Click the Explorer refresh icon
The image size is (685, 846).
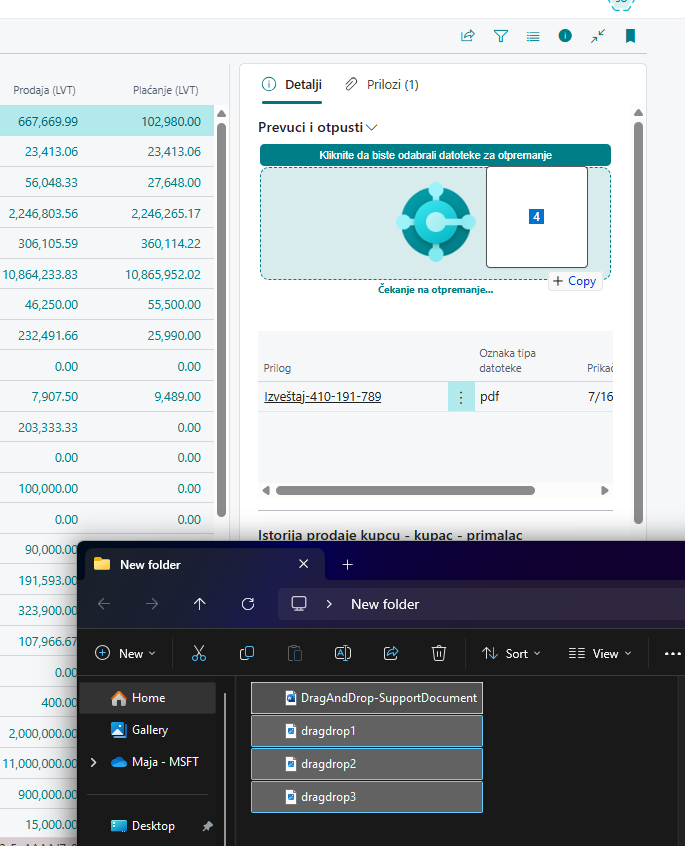pyautogui.click(x=248, y=604)
